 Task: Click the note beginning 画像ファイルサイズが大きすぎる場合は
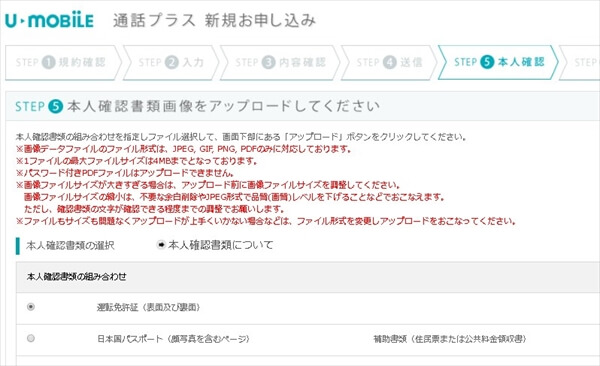coord(208,185)
